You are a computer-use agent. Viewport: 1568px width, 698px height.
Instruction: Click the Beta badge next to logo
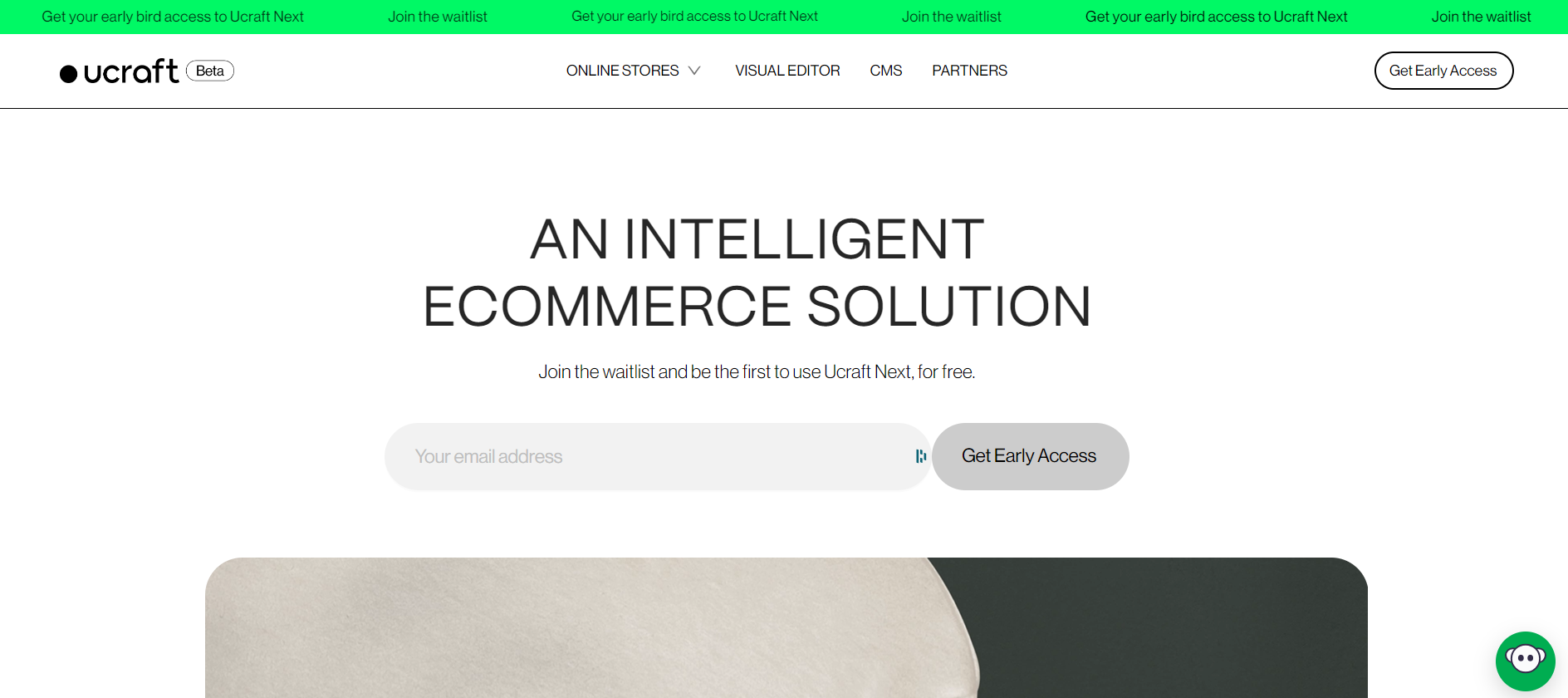click(x=210, y=71)
